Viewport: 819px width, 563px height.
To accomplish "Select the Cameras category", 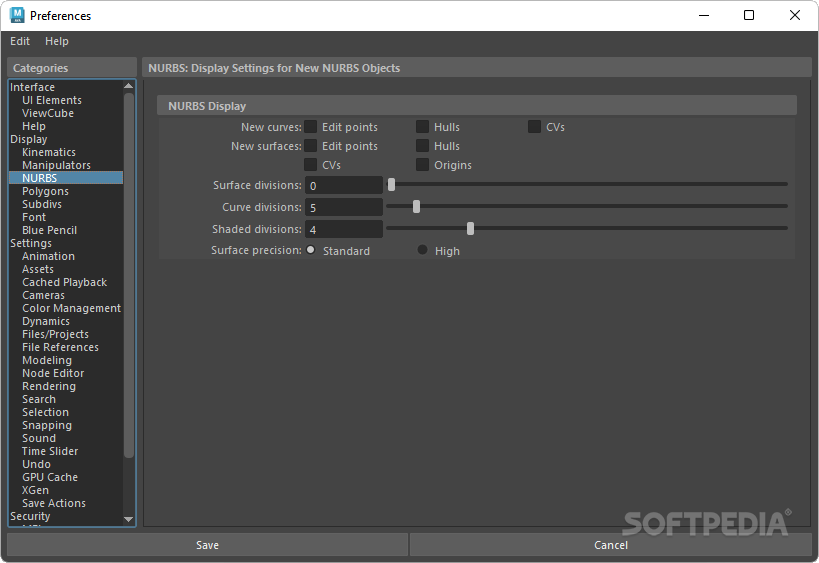I will pyautogui.click(x=43, y=296).
